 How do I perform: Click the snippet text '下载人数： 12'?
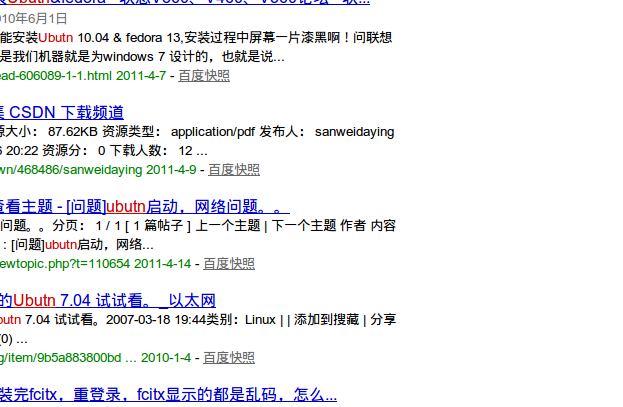[151, 151]
